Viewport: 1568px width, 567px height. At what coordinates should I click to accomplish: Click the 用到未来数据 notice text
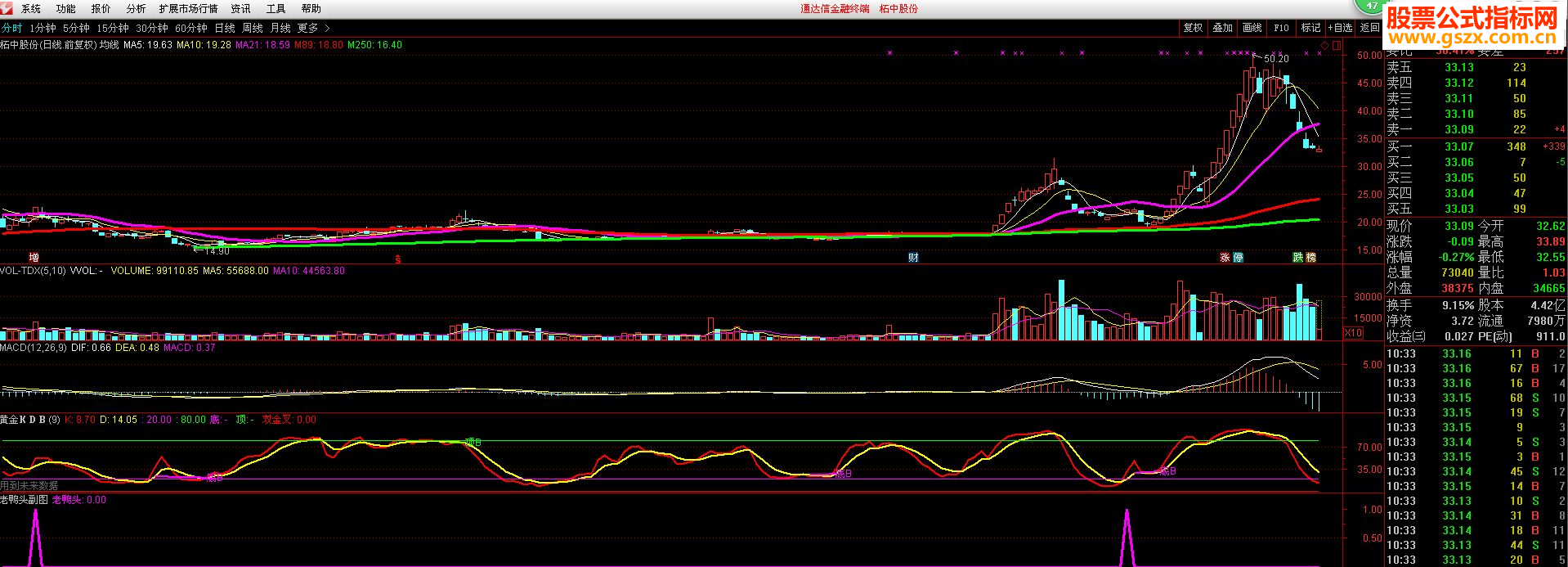(x=29, y=485)
